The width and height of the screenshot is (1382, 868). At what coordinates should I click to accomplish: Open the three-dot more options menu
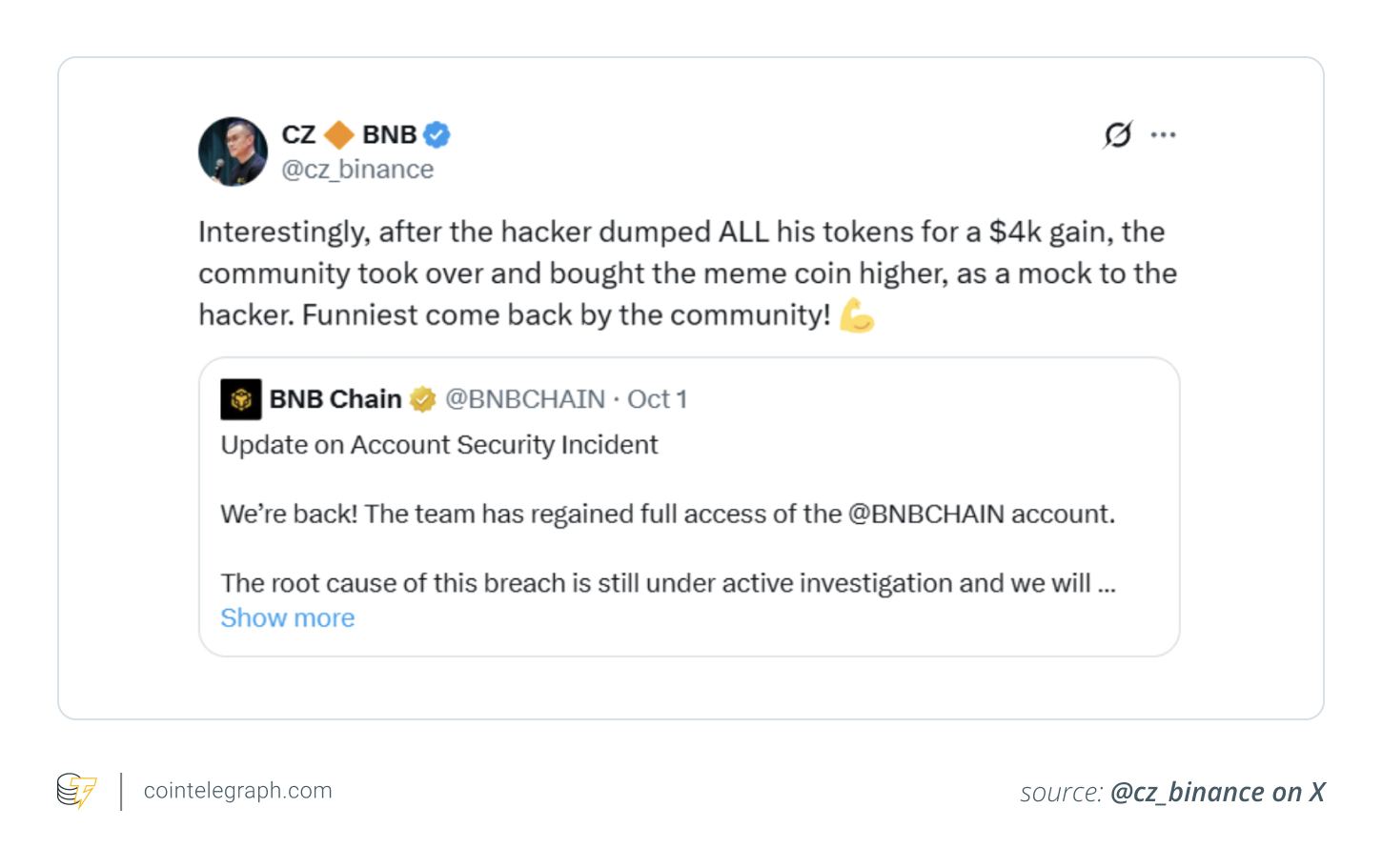1163,134
